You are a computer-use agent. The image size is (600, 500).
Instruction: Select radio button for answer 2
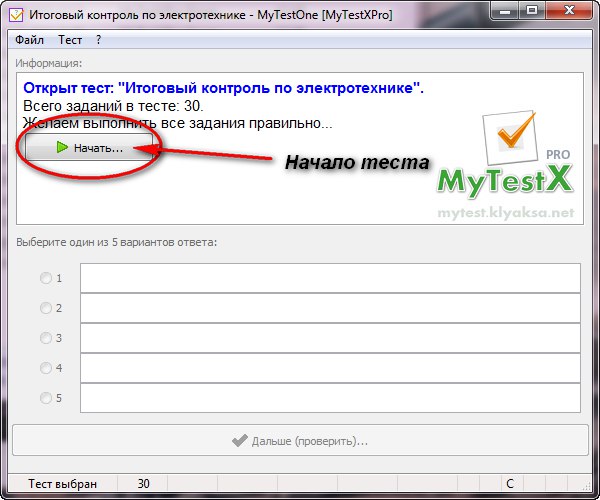pyautogui.click(x=45, y=308)
